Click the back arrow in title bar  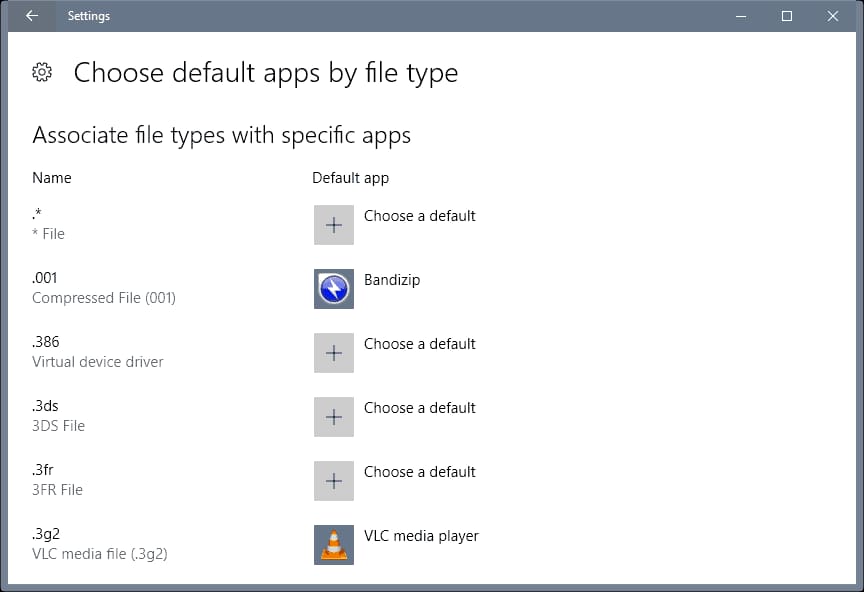[32, 16]
